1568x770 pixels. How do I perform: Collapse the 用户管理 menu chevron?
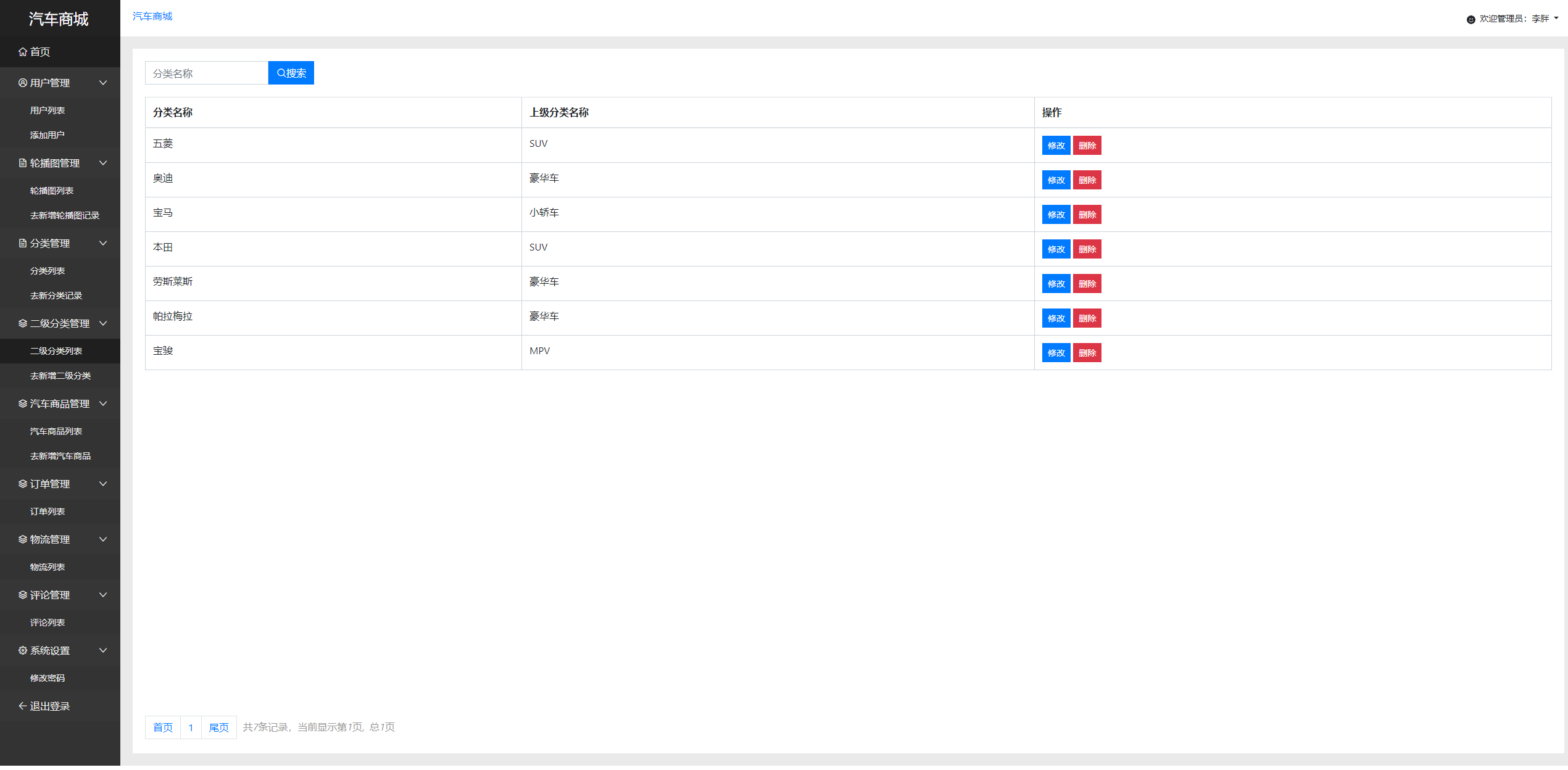[103, 83]
